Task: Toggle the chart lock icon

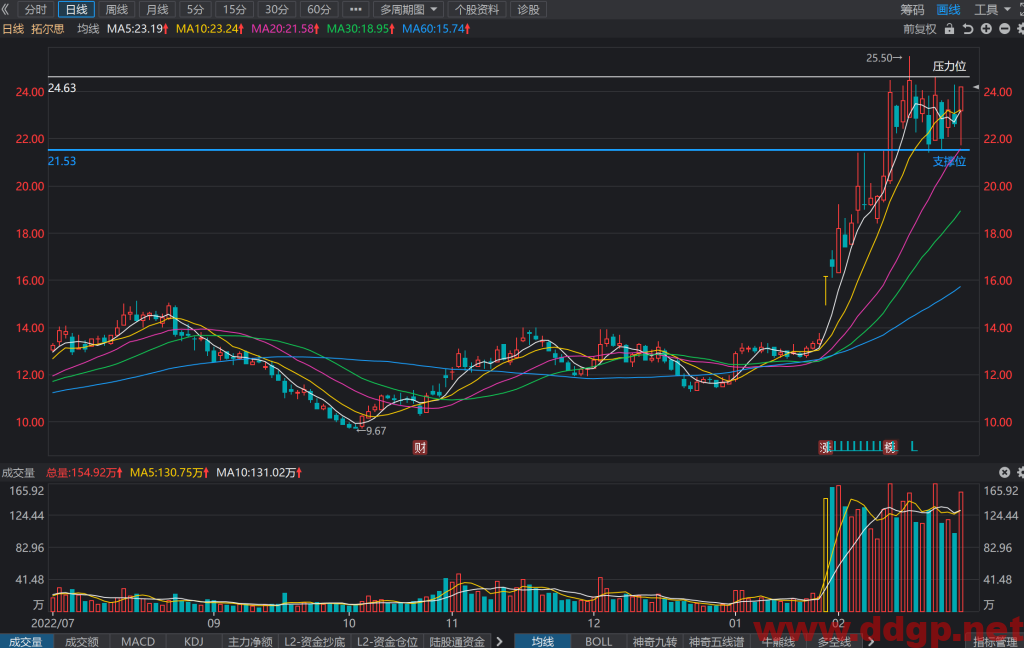Action: (x=950, y=29)
